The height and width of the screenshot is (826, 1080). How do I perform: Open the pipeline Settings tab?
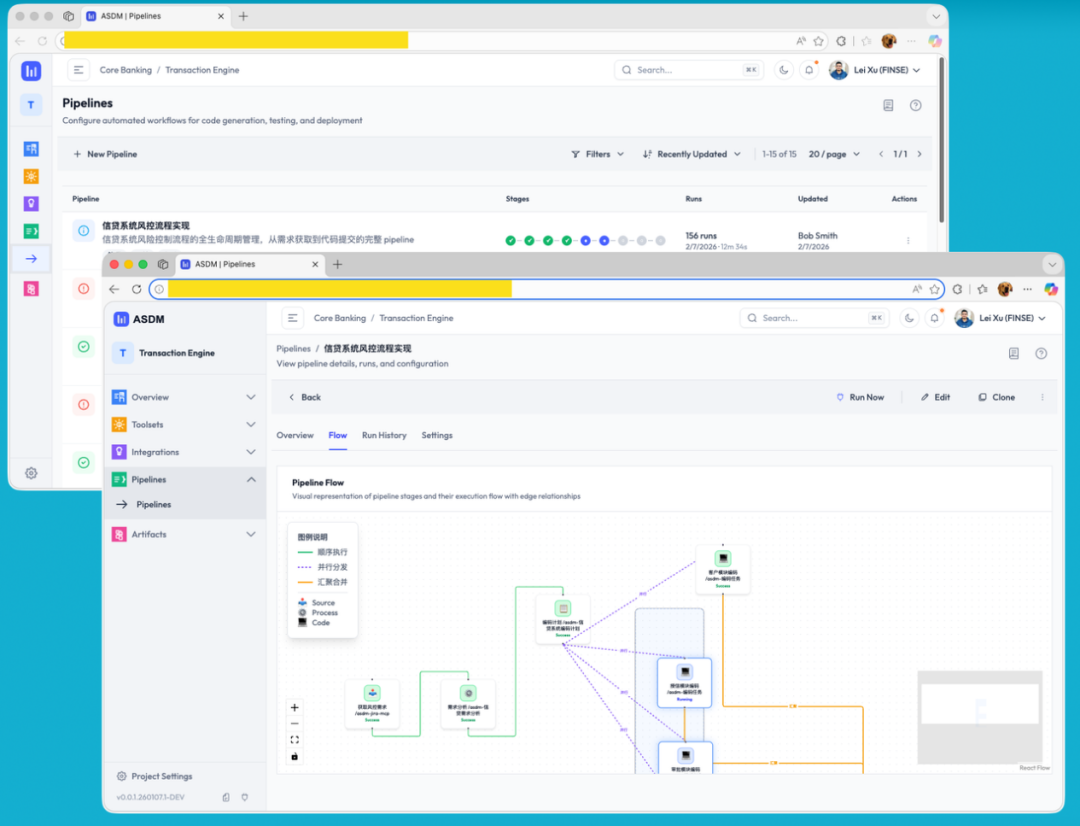tap(437, 435)
